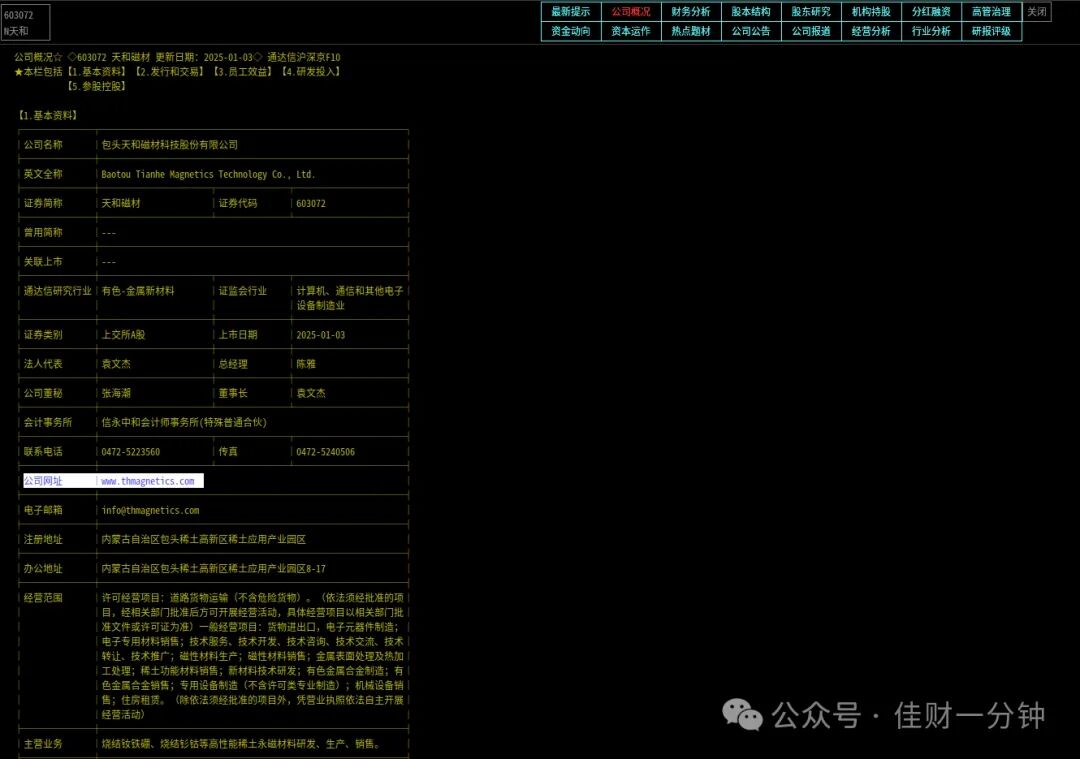Click the 证券类别 value 上交所A股
Image resolution: width=1080 pixels, height=759 pixels.
click(x=123, y=335)
